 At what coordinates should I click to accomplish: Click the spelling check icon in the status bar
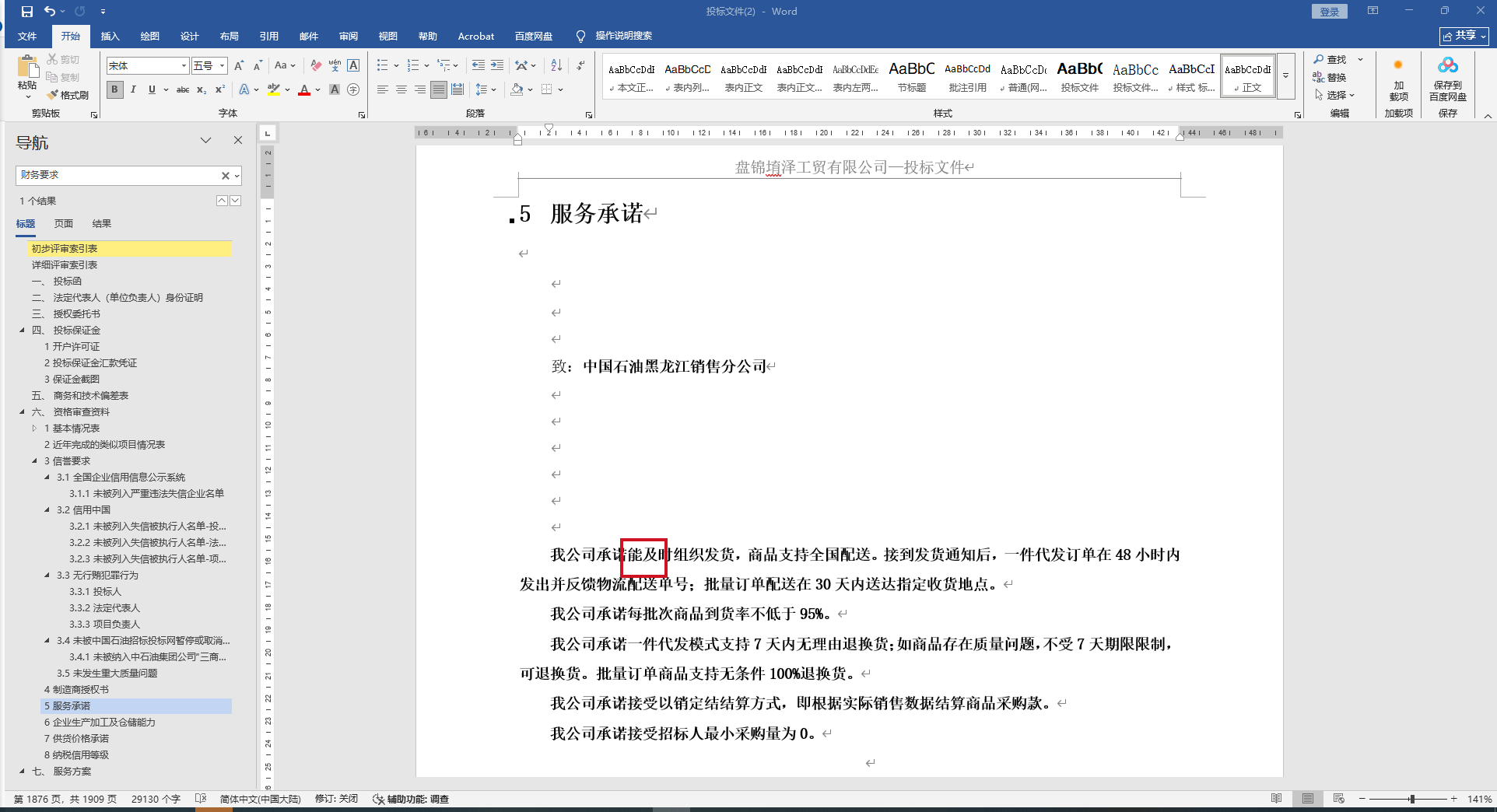click(x=200, y=799)
